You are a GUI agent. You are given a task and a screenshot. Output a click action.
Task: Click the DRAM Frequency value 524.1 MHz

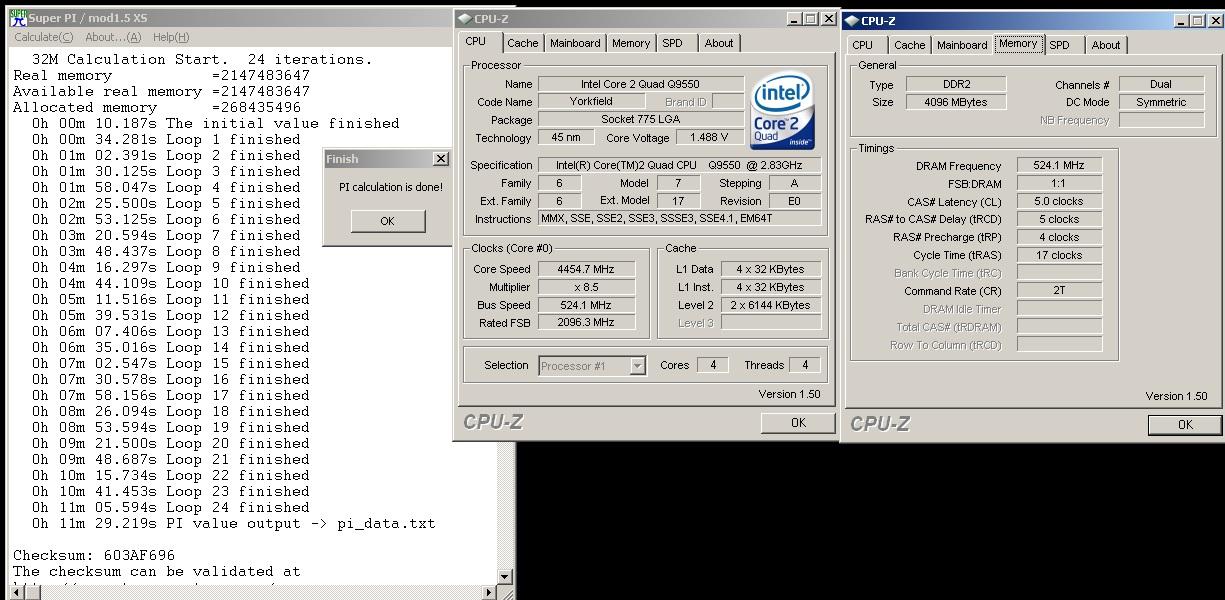click(1060, 166)
